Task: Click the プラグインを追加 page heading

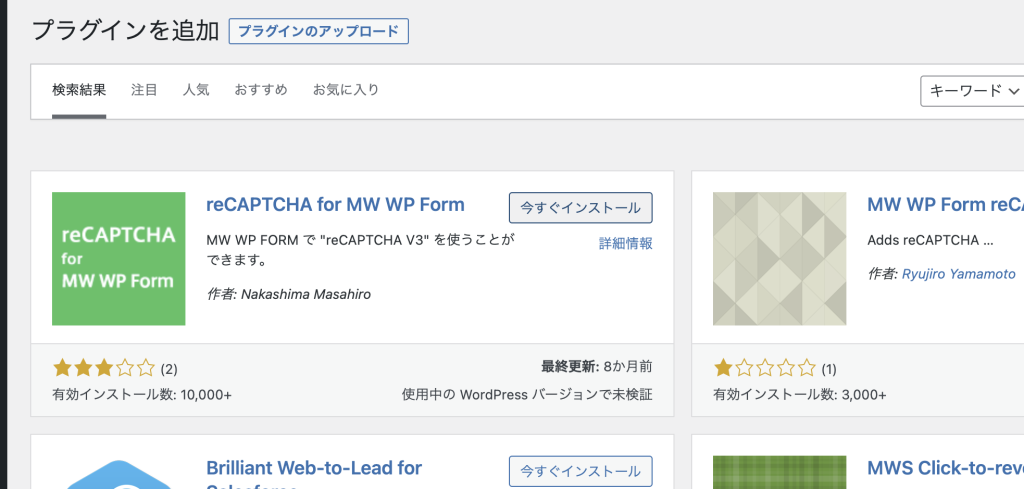Action: pyautogui.click(x=125, y=31)
